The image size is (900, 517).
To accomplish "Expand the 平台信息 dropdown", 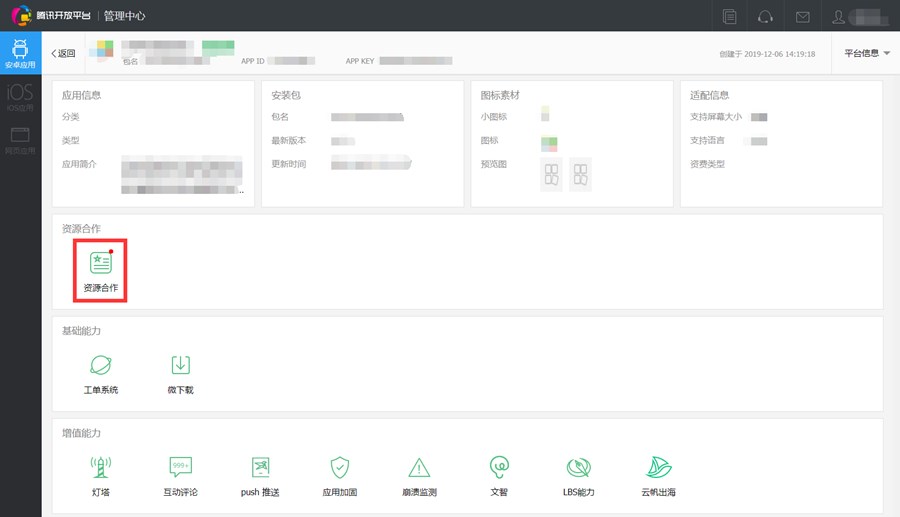I will (x=866, y=53).
